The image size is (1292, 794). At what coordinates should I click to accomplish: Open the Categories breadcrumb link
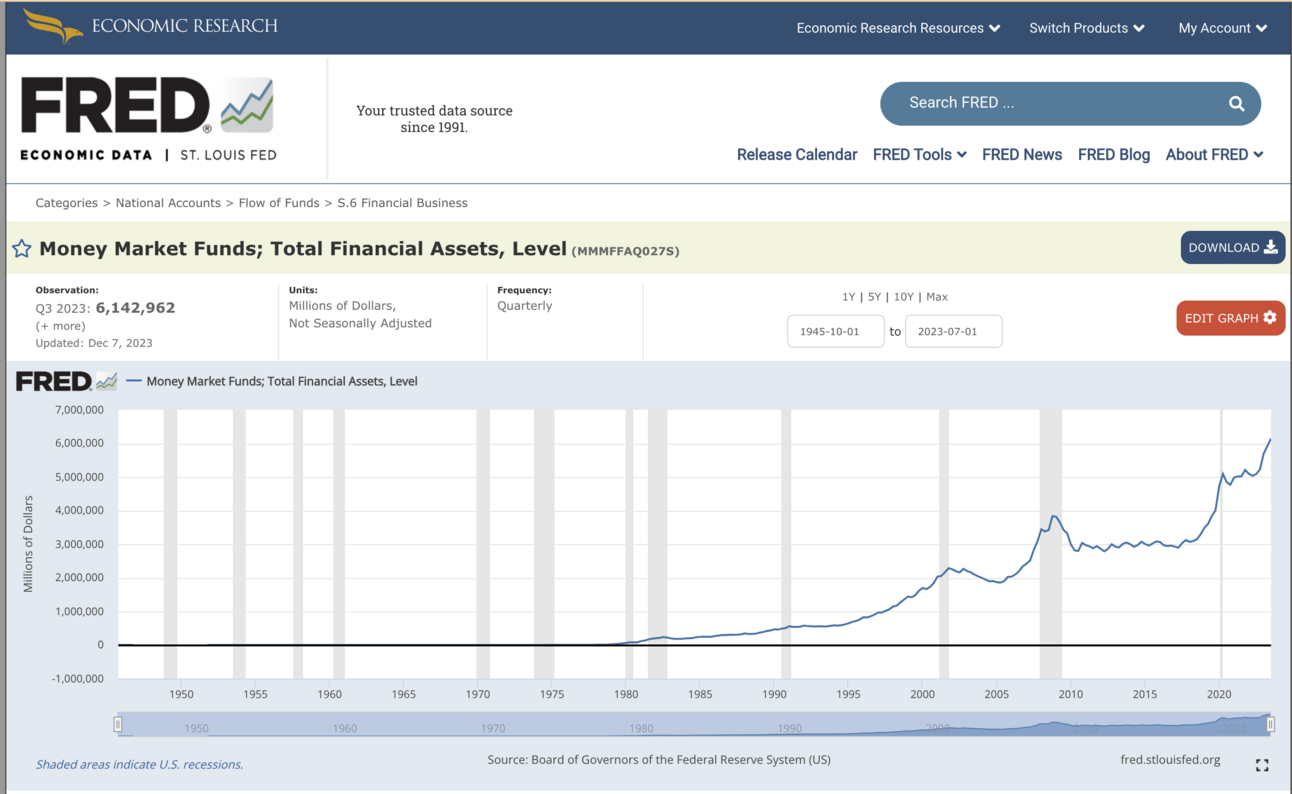pyautogui.click(x=67, y=203)
